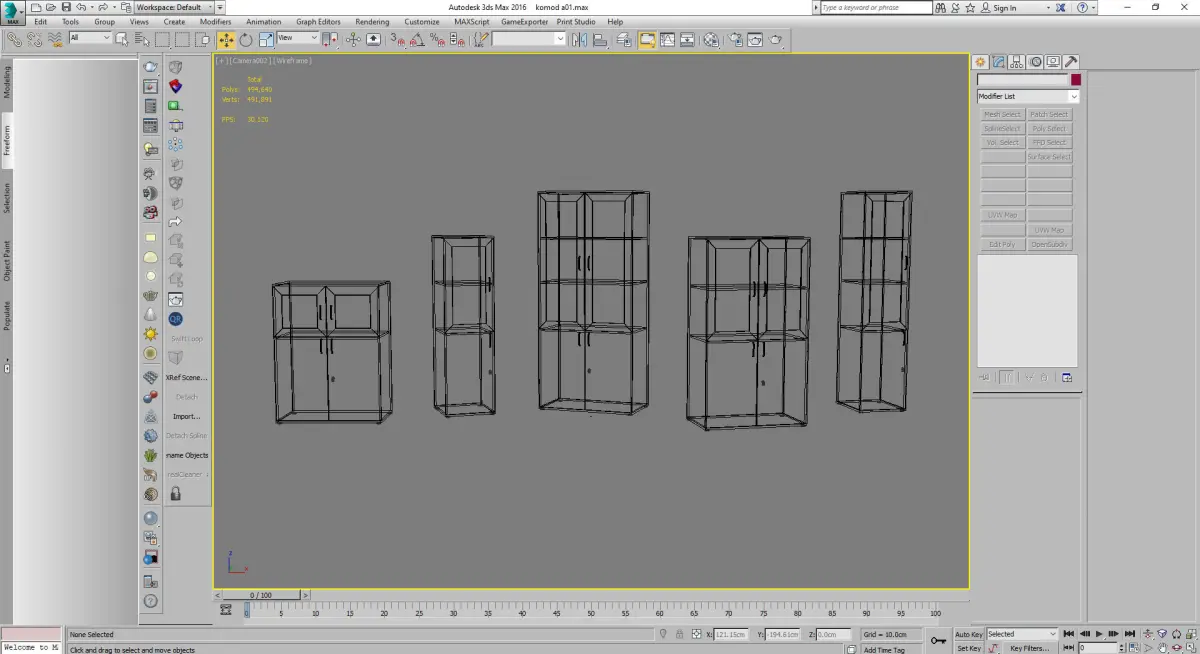The height and width of the screenshot is (654, 1200).
Task: Click the Select and Link tool
Action: point(14,39)
